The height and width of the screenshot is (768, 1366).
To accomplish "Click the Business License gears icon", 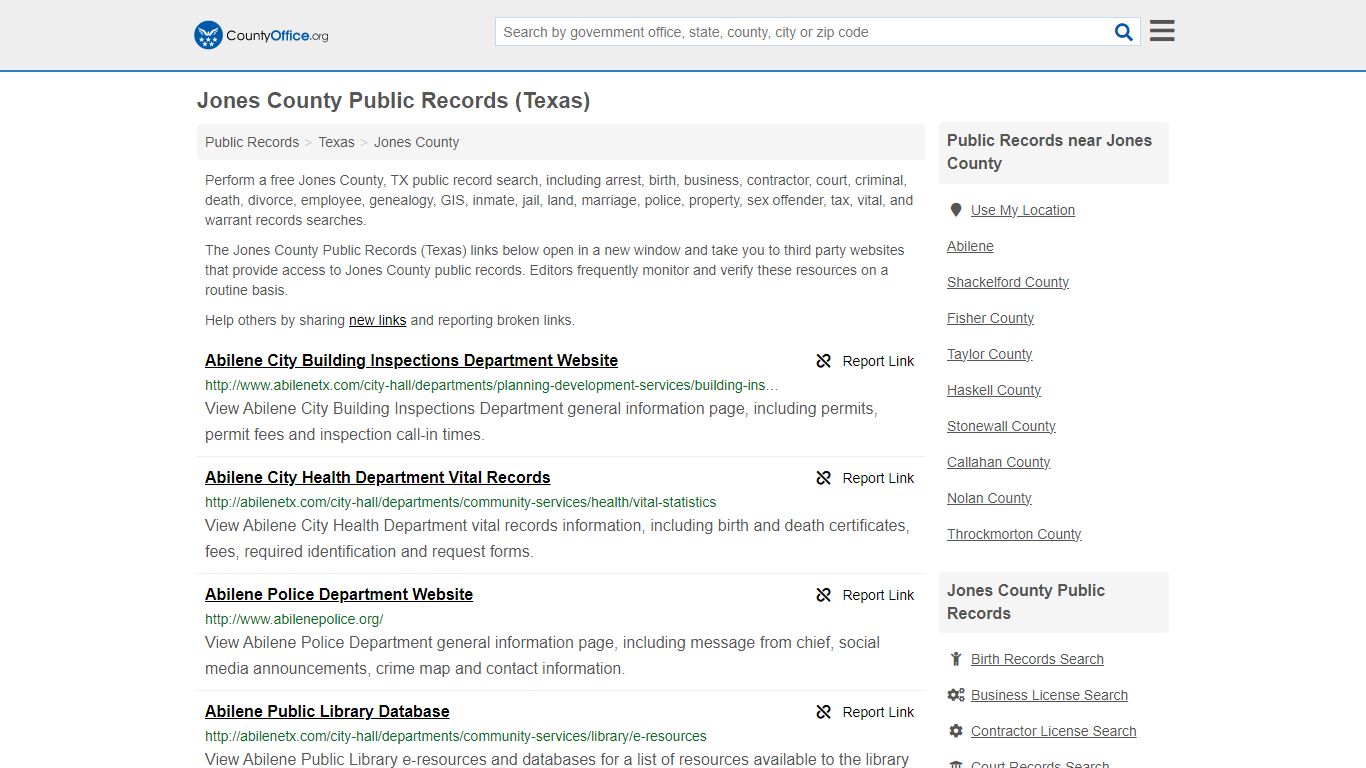I will 956,695.
